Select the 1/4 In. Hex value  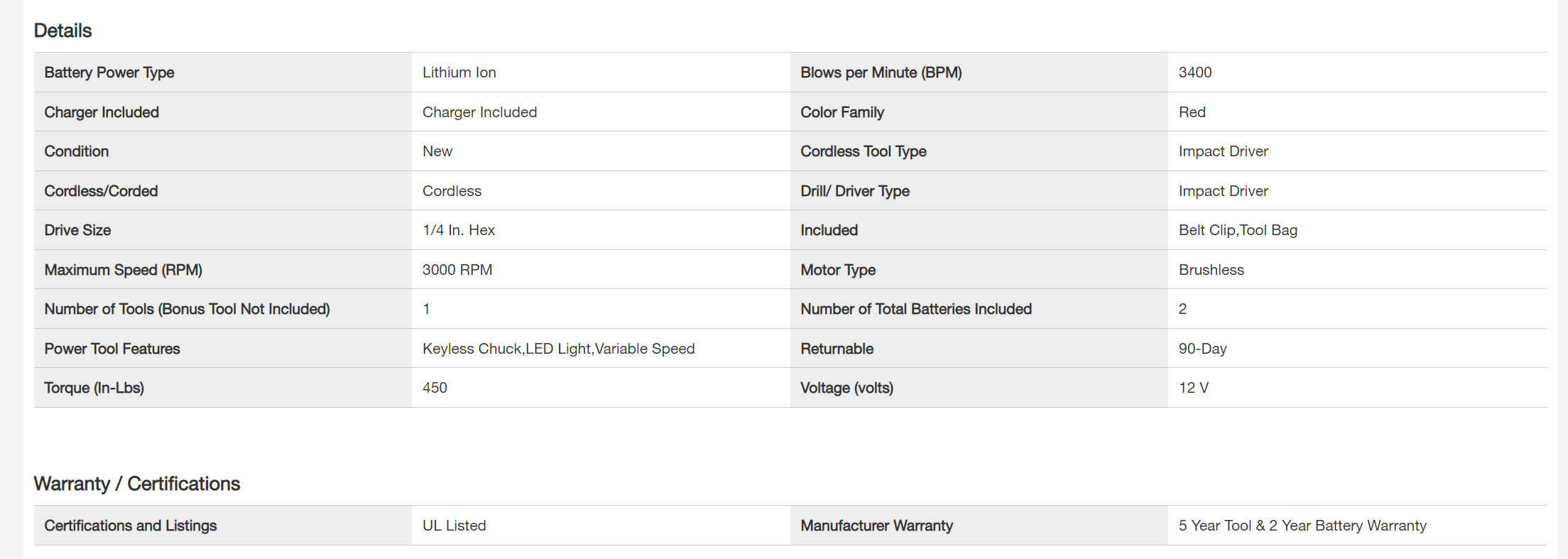click(x=458, y=230)
